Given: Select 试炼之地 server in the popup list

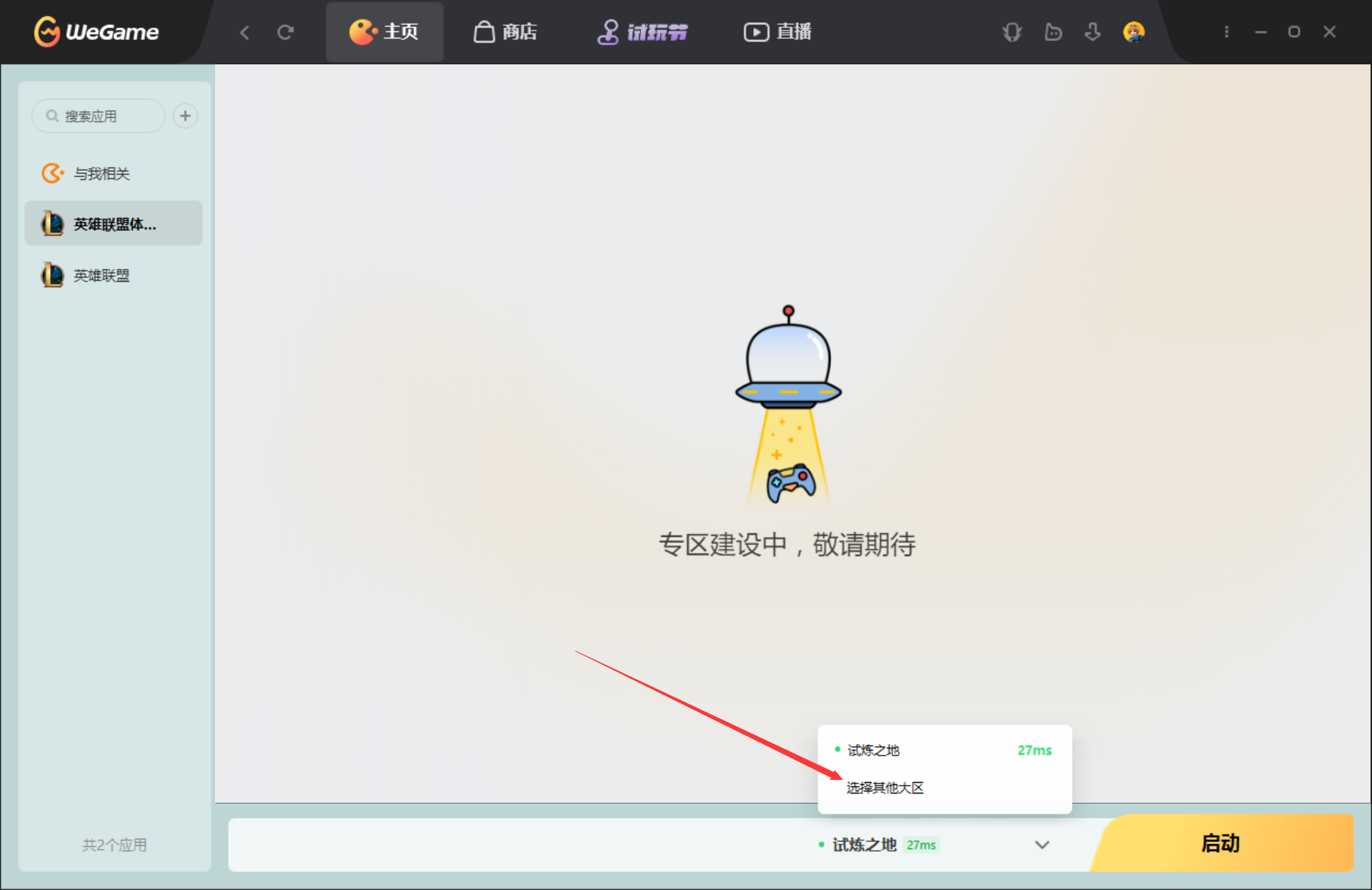Looking at the screenshot, I should [873, 750].
